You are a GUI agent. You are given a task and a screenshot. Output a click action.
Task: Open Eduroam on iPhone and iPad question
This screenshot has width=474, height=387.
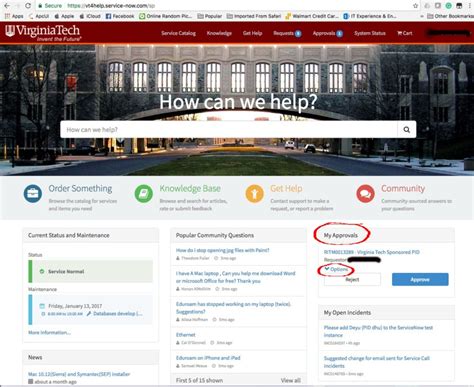(x=208, y=358)
